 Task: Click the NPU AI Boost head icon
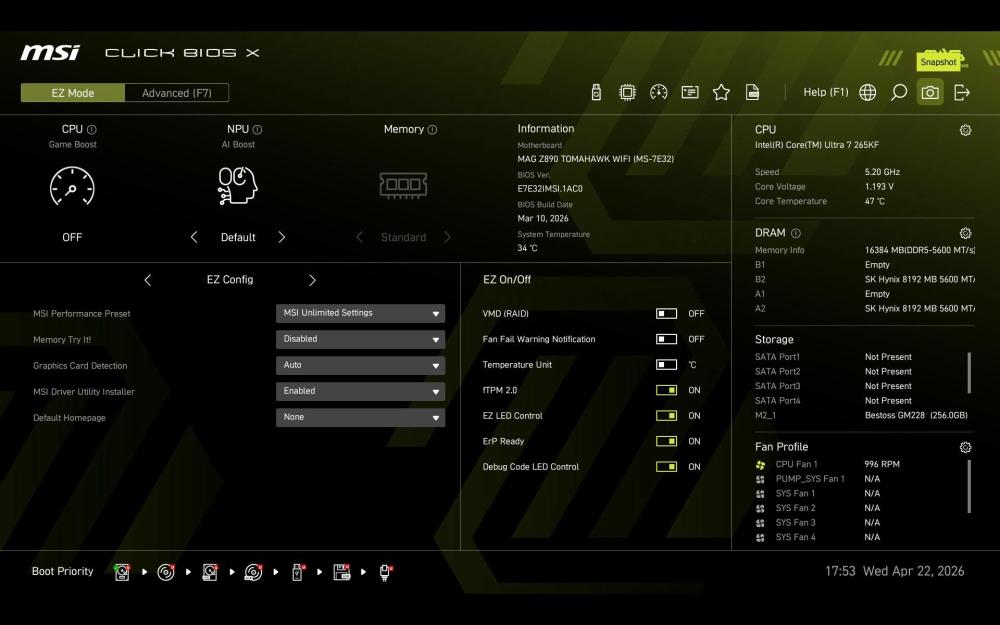pyautogui.click(x=238, y=186)
